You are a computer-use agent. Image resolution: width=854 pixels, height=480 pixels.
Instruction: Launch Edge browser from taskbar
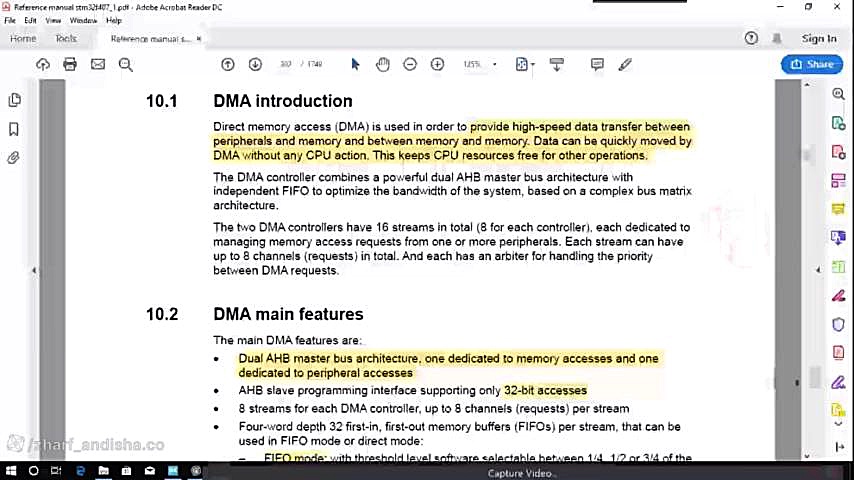click(80, 471)
